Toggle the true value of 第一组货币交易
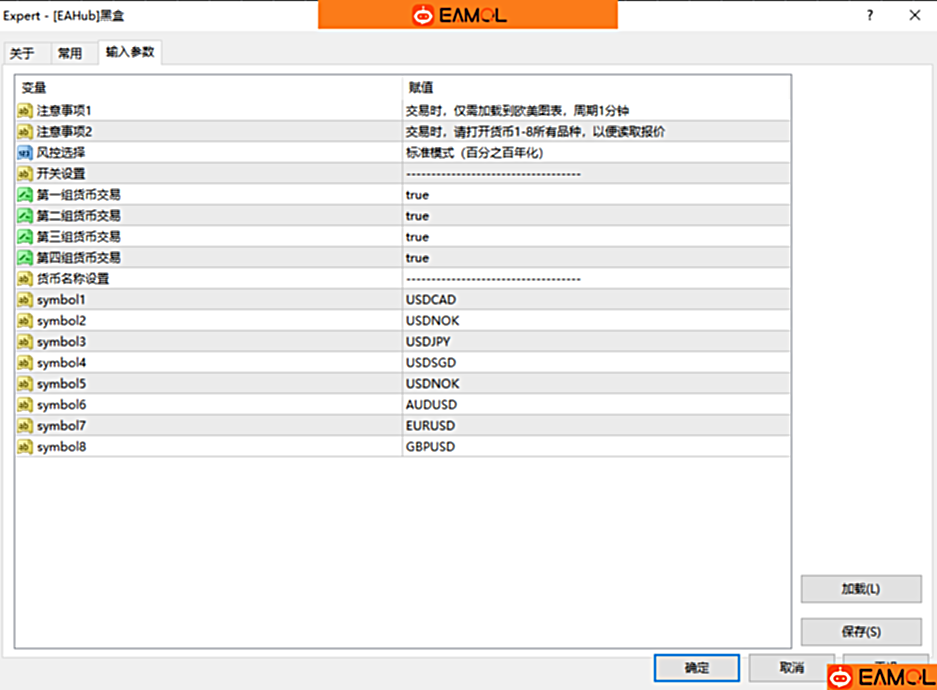Viewport: 937px width, 690px height. tap(417, 195)
